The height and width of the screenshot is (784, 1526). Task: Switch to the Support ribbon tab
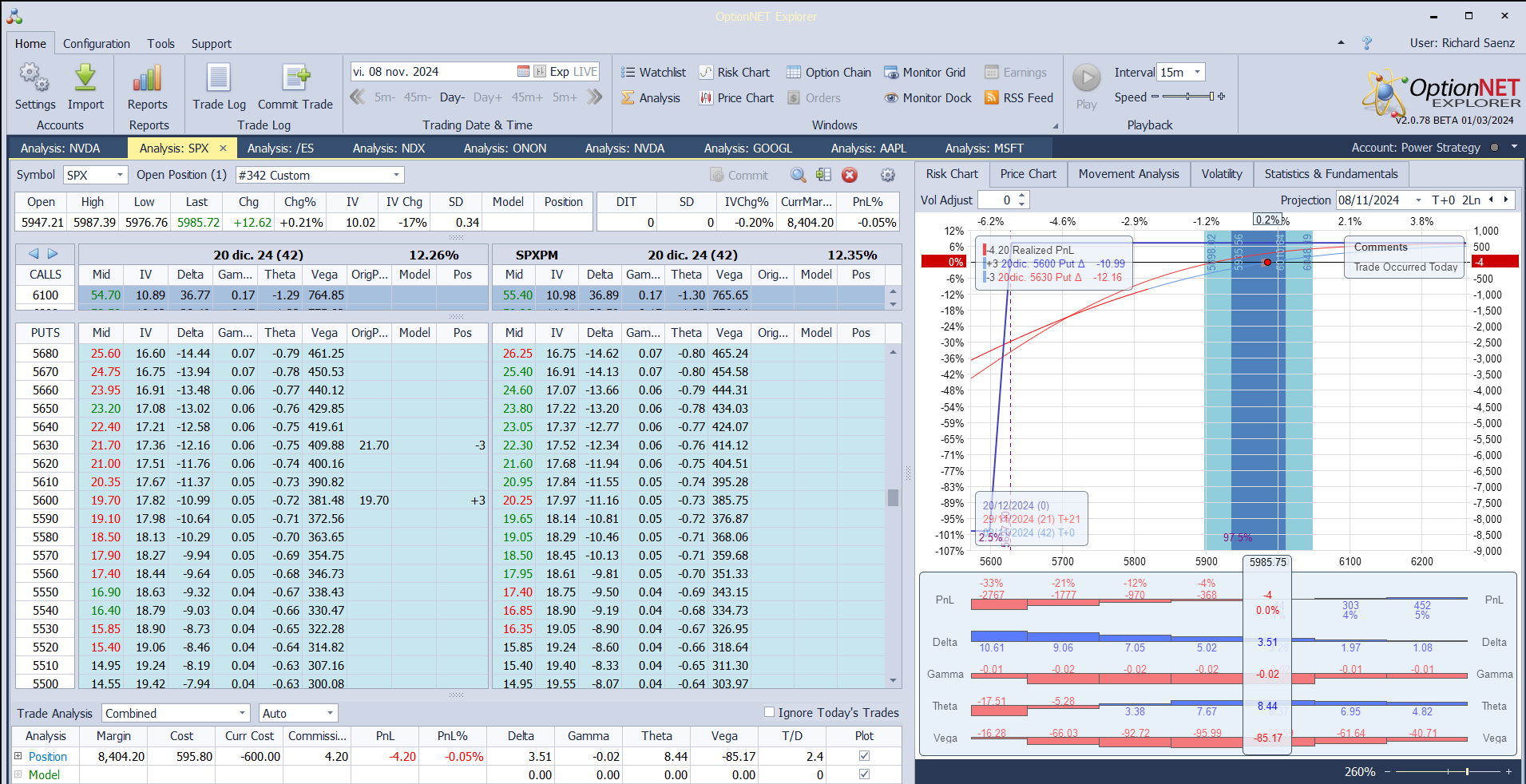click(212, 44)
